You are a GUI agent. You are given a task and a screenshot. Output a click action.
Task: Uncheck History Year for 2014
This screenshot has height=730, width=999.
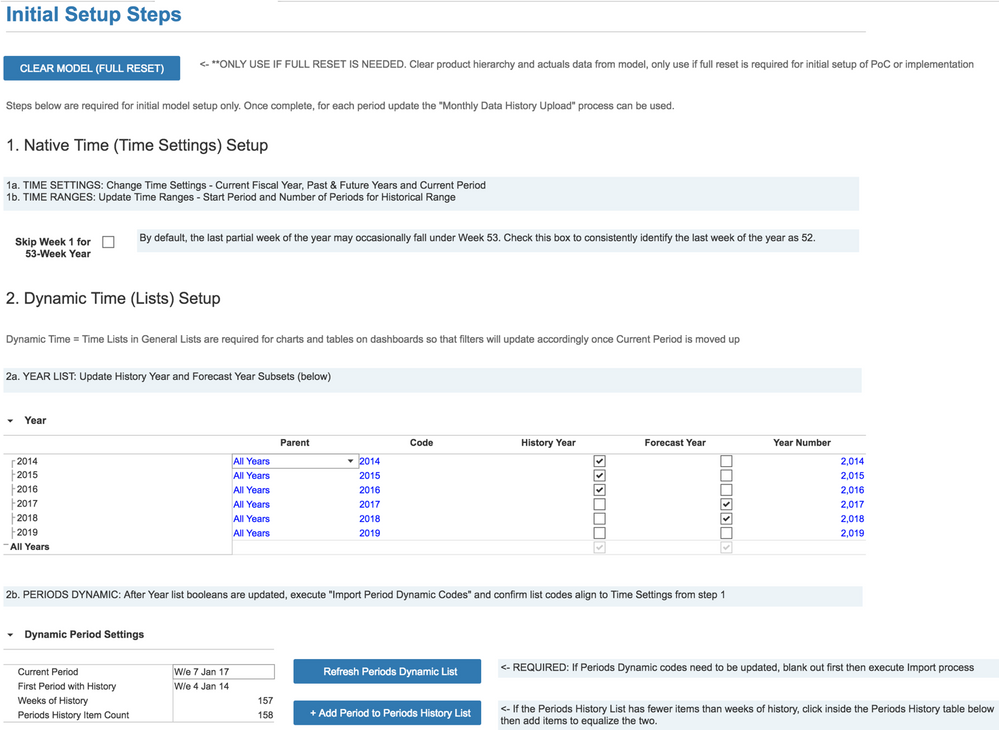point(599,460)
